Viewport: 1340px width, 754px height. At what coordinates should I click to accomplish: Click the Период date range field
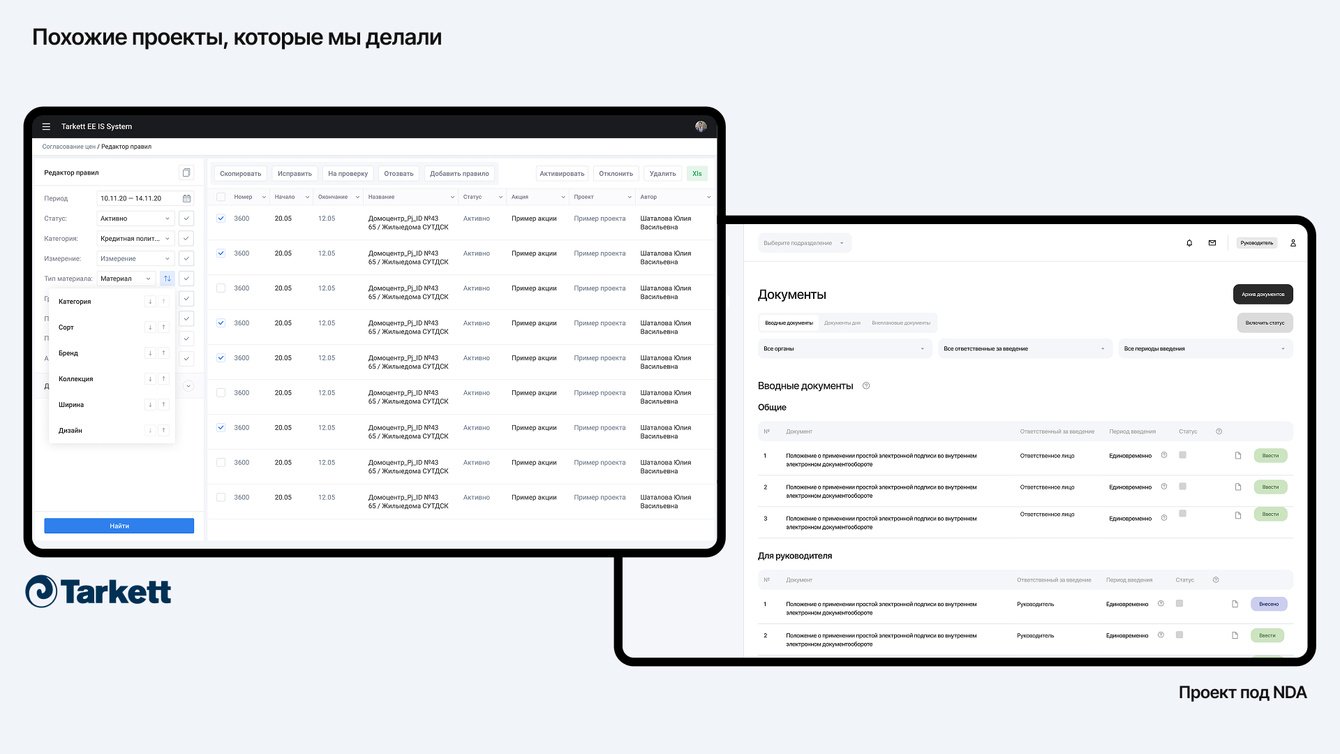click(138, 198)
